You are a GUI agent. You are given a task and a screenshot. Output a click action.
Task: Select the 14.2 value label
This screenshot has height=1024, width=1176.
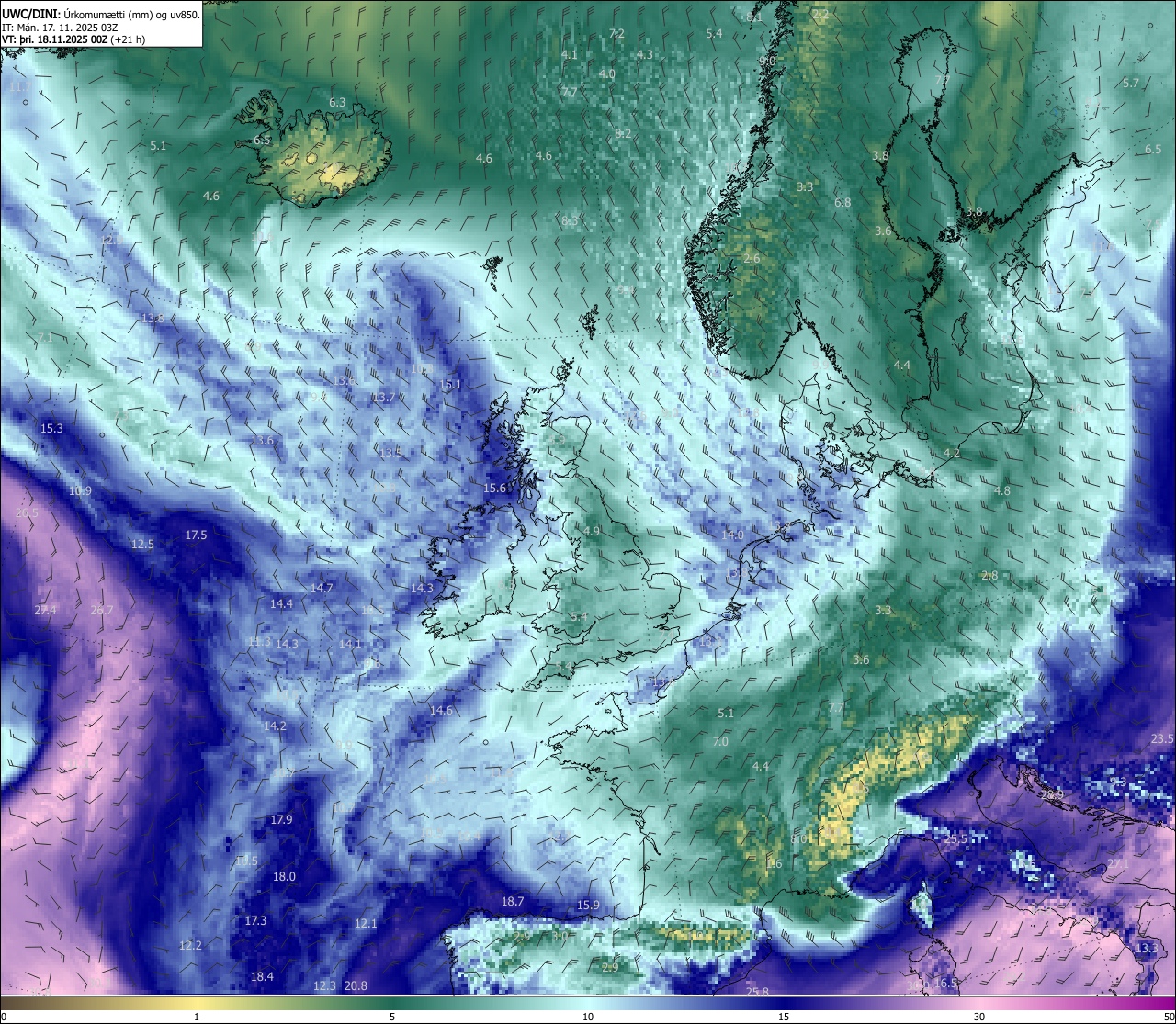coord(275,726)
